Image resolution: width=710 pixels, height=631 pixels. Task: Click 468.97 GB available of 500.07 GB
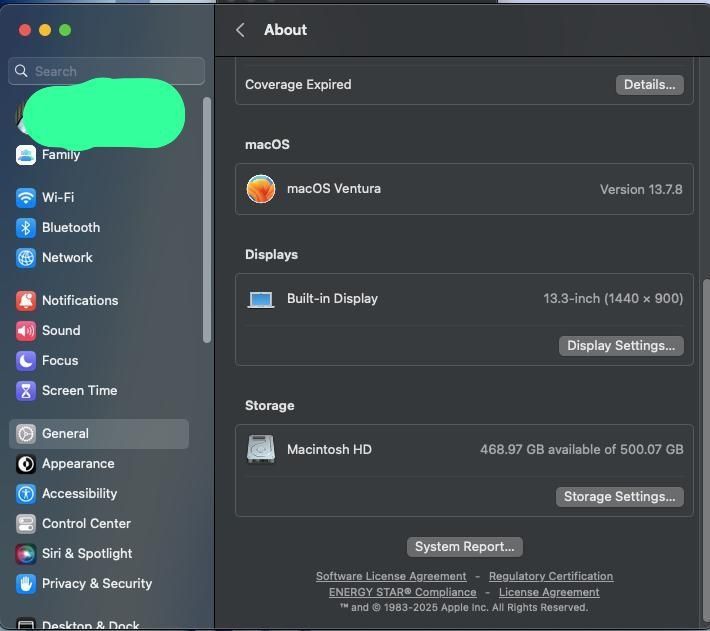(581, 449)
